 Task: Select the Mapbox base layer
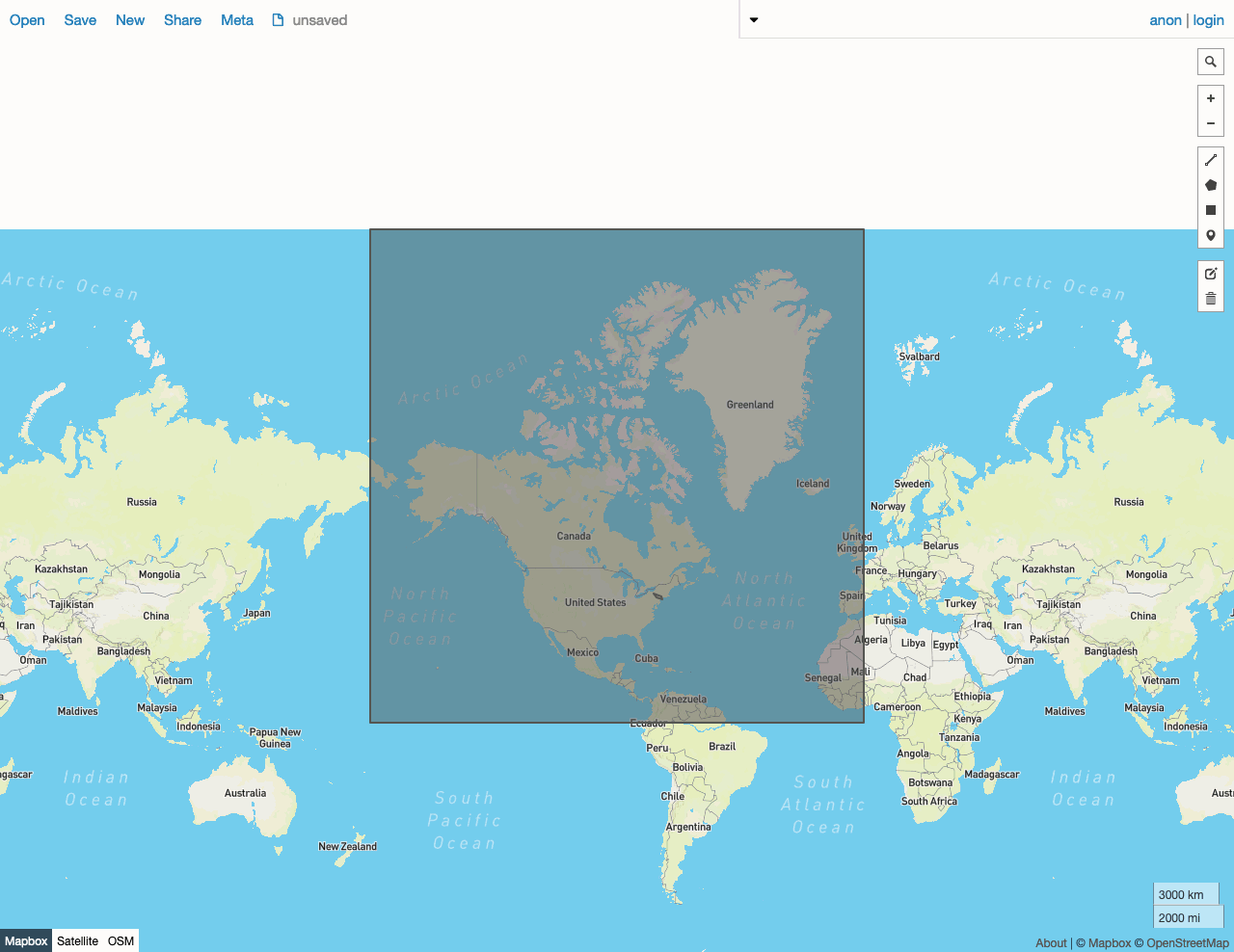(26, 941)
